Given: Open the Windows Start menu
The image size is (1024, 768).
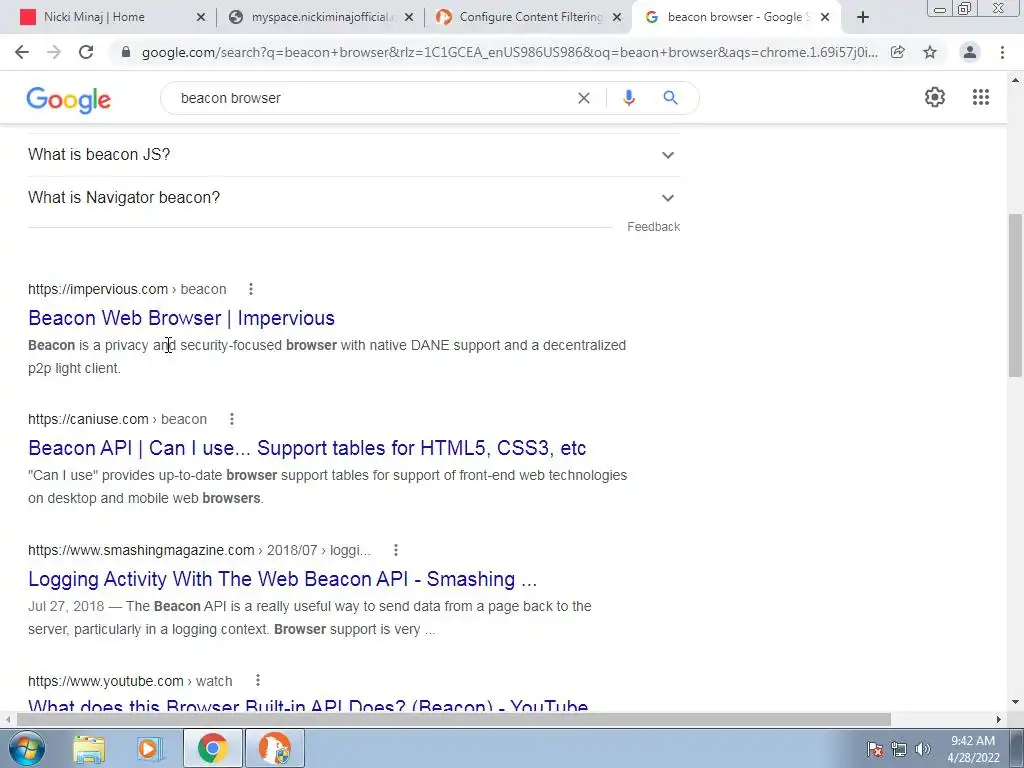Looking at the screenshot, I should [x=26, y=748].
